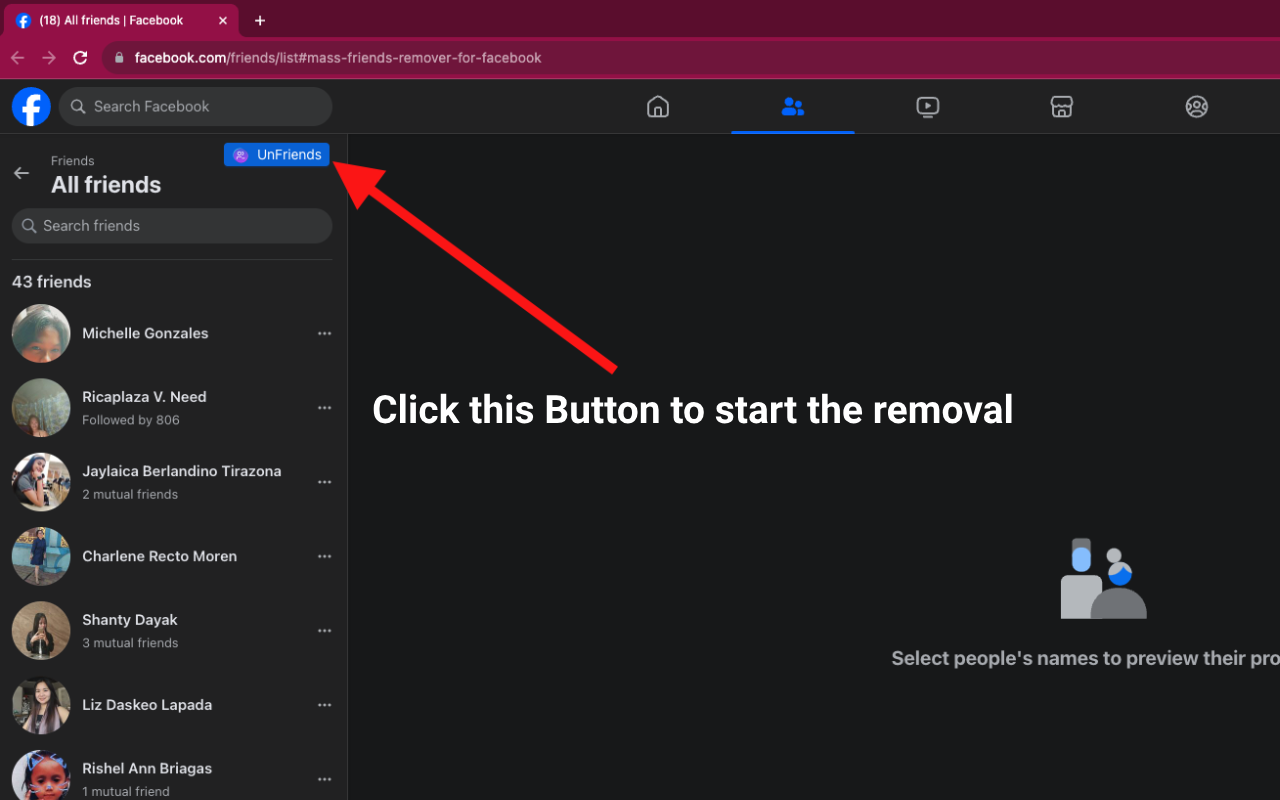The height and width of the screenshot is (800, 1280).
Task: Open Liz Daskeo Lapada's profile
Action: tap(147, 704)
